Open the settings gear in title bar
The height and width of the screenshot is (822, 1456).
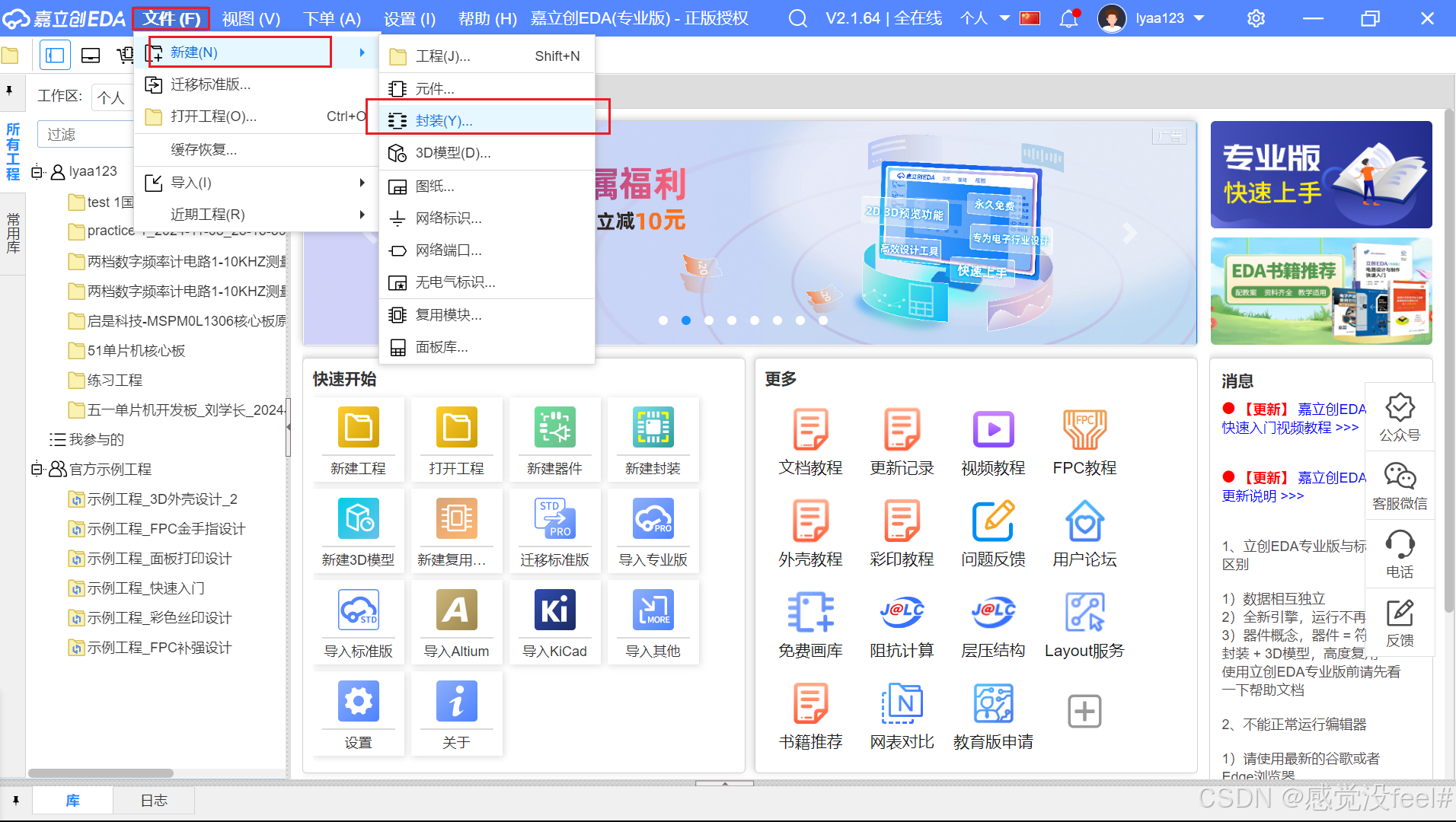point(1256,18)
